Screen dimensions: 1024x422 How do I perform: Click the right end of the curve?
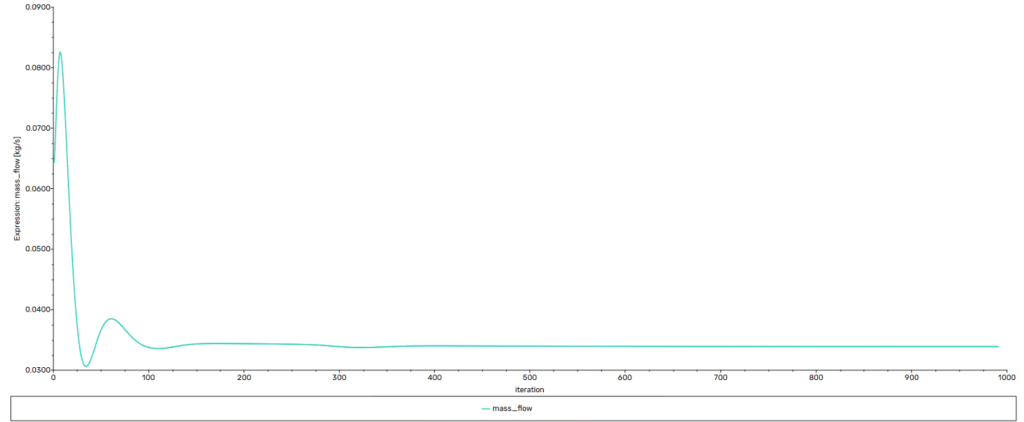[x=998, y=346]
